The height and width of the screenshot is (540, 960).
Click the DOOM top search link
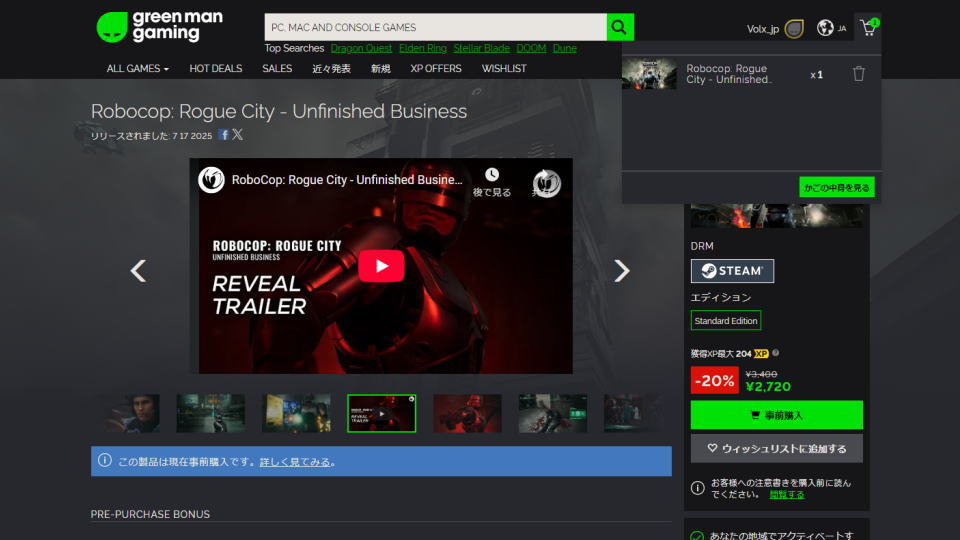tap(531, 48)
